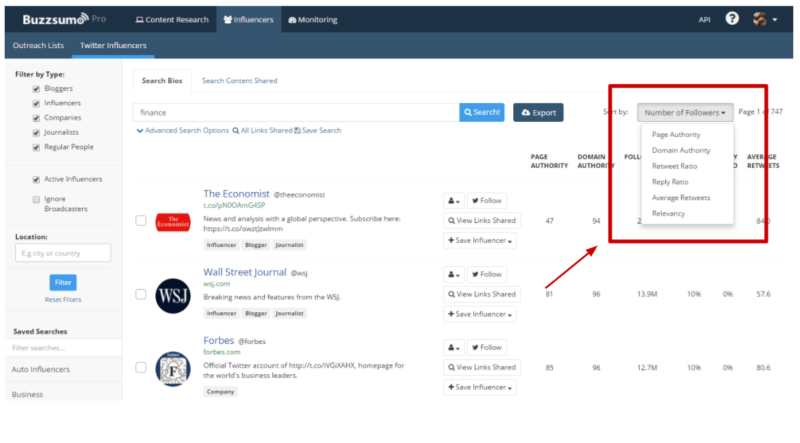Switch to Influencers top tab
The height and width of the screenshot is (443, 800).
click(x=248, y=19)
